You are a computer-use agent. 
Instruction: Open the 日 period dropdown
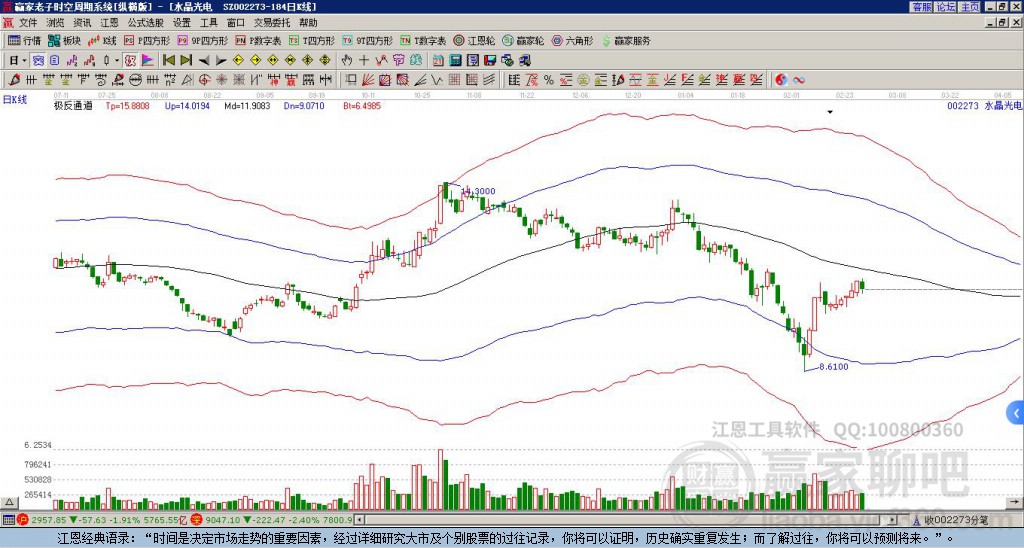(x=18, y=61)
